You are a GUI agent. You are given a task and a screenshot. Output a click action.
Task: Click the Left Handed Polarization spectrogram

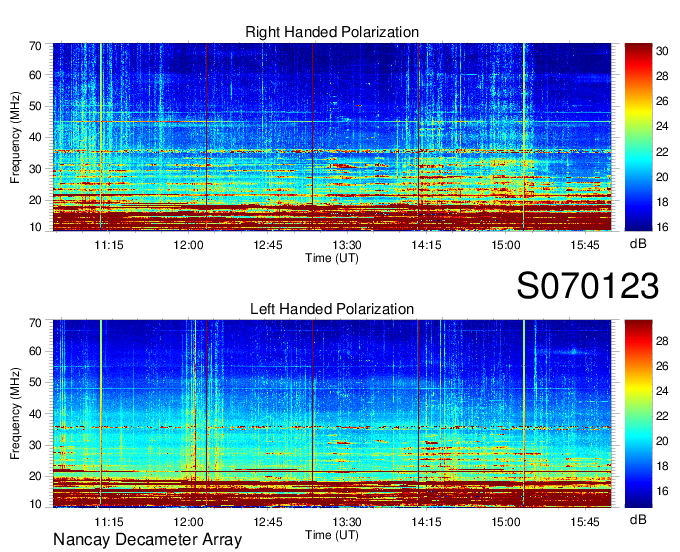(332, 414)
